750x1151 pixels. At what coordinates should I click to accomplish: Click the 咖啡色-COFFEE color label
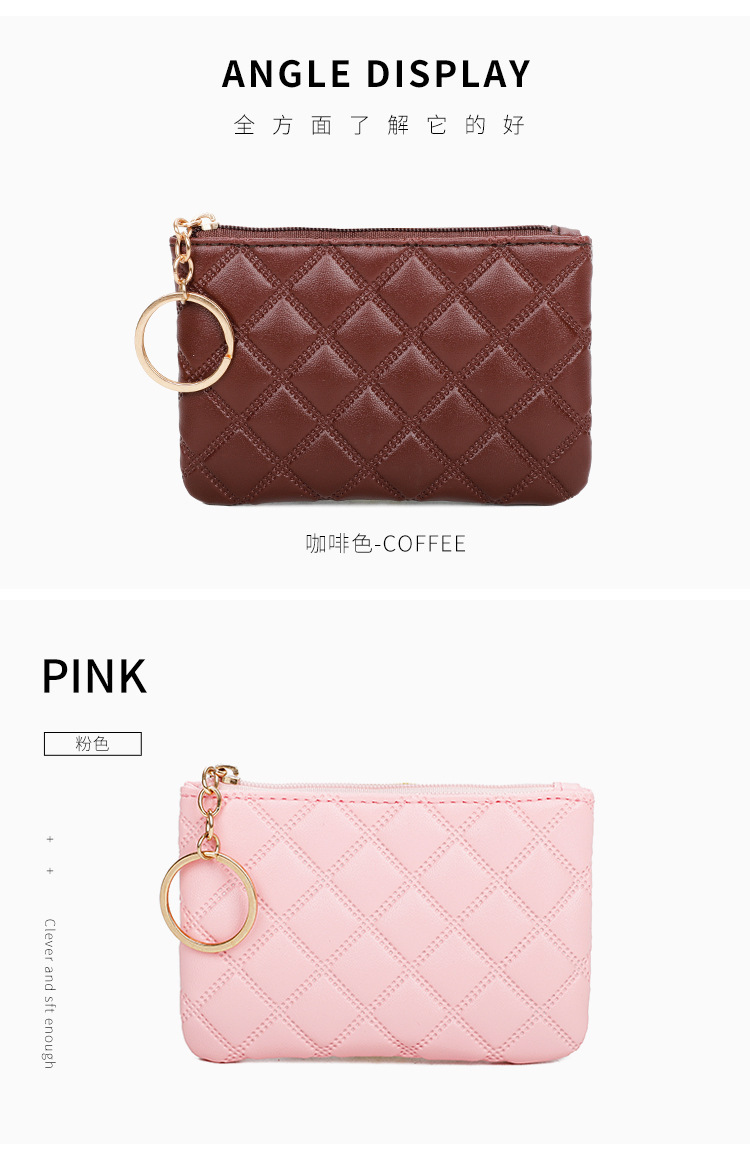(x=386, y=543)
